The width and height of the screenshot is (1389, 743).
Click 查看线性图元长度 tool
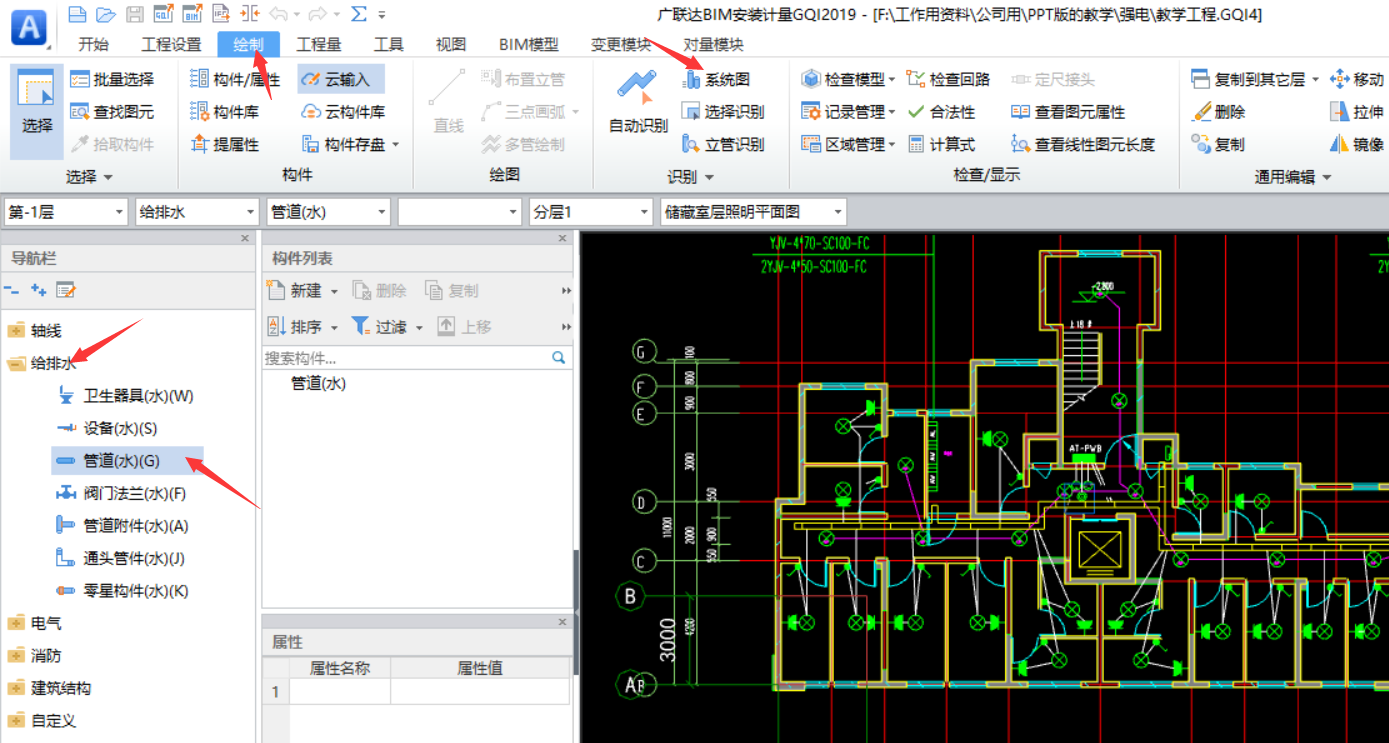click(x=1083, y=144)
